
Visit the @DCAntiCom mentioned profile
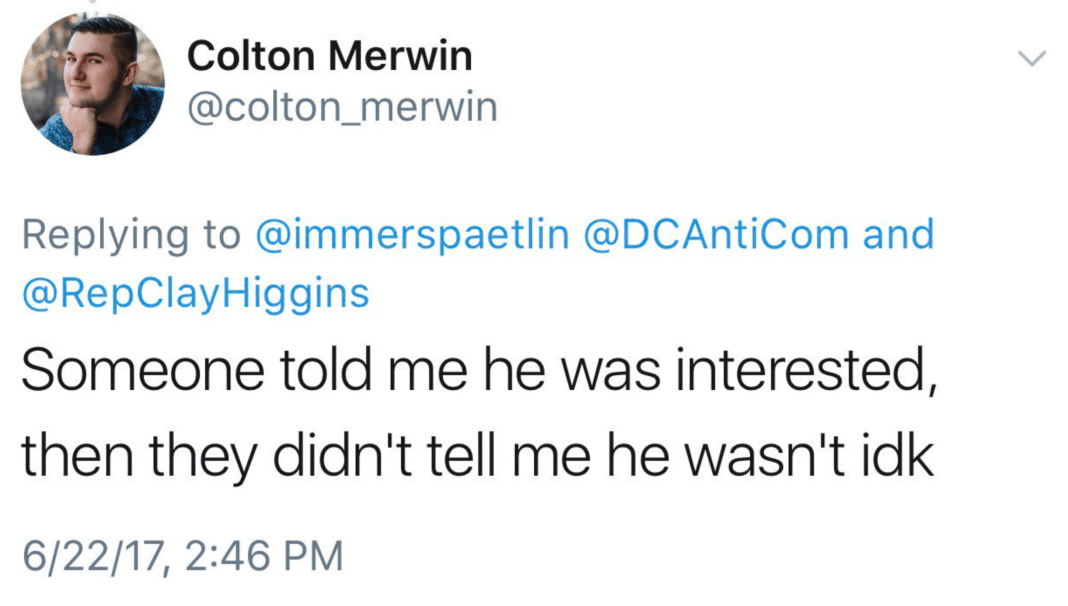[717, 235]
